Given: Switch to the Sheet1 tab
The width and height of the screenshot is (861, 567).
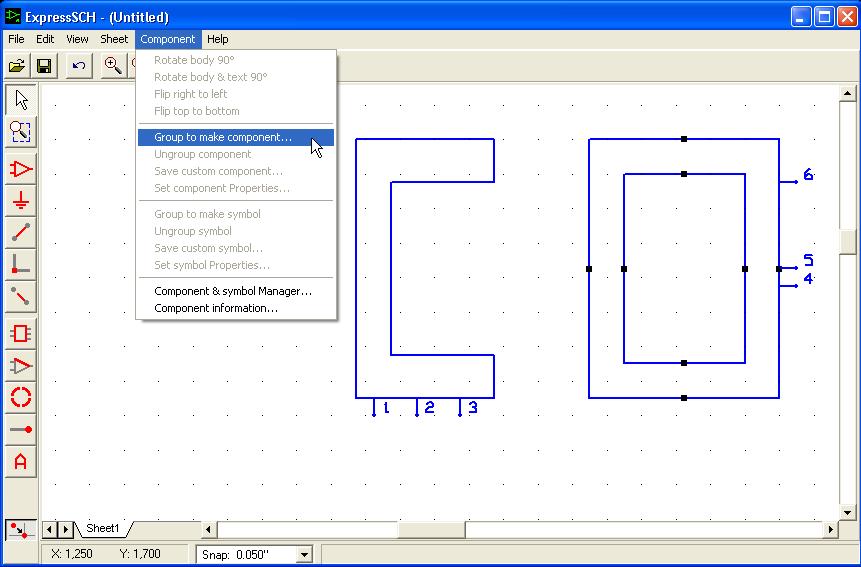Looking at the screenshot, I should tap(102, 528).
